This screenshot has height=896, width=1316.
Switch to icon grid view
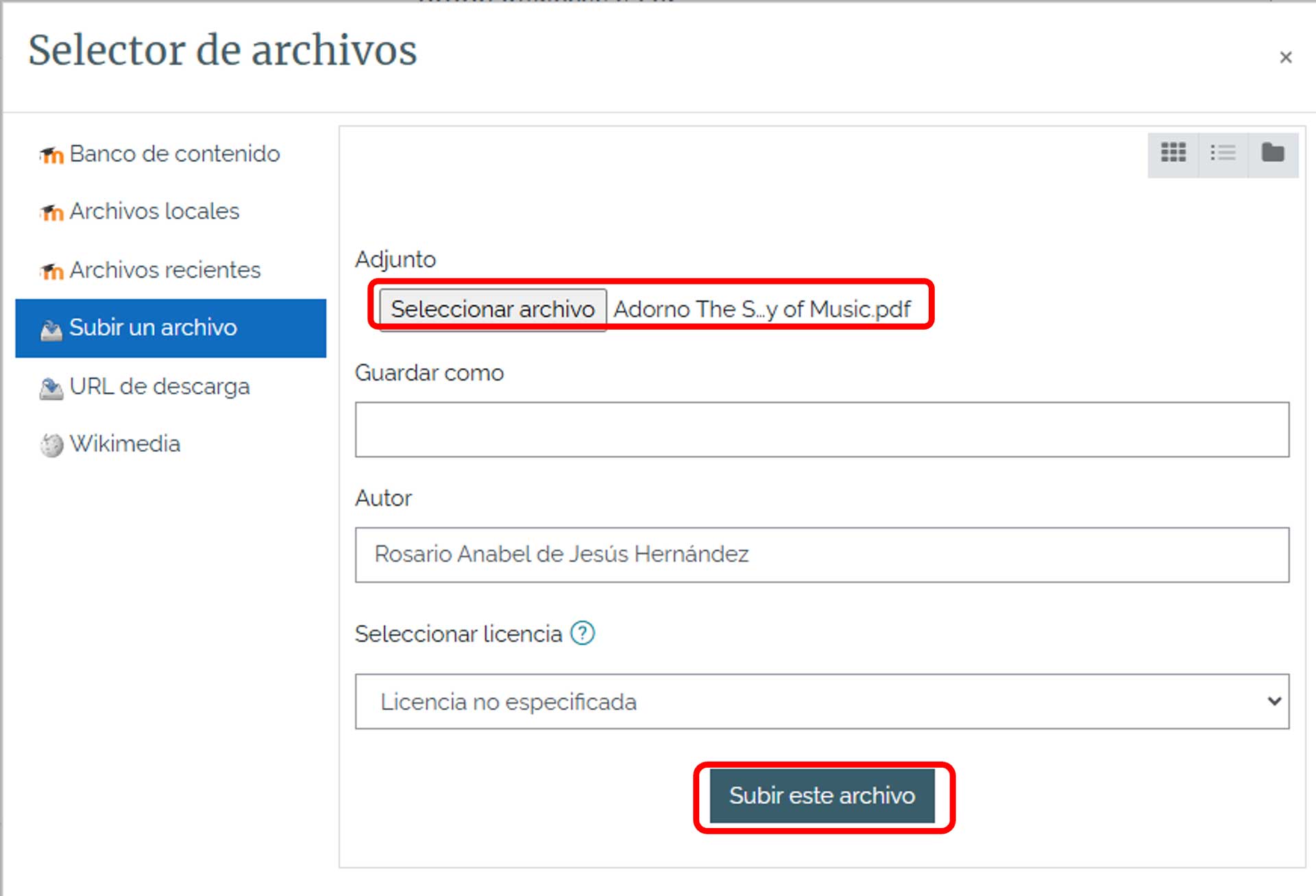(x=1173, y=153)
